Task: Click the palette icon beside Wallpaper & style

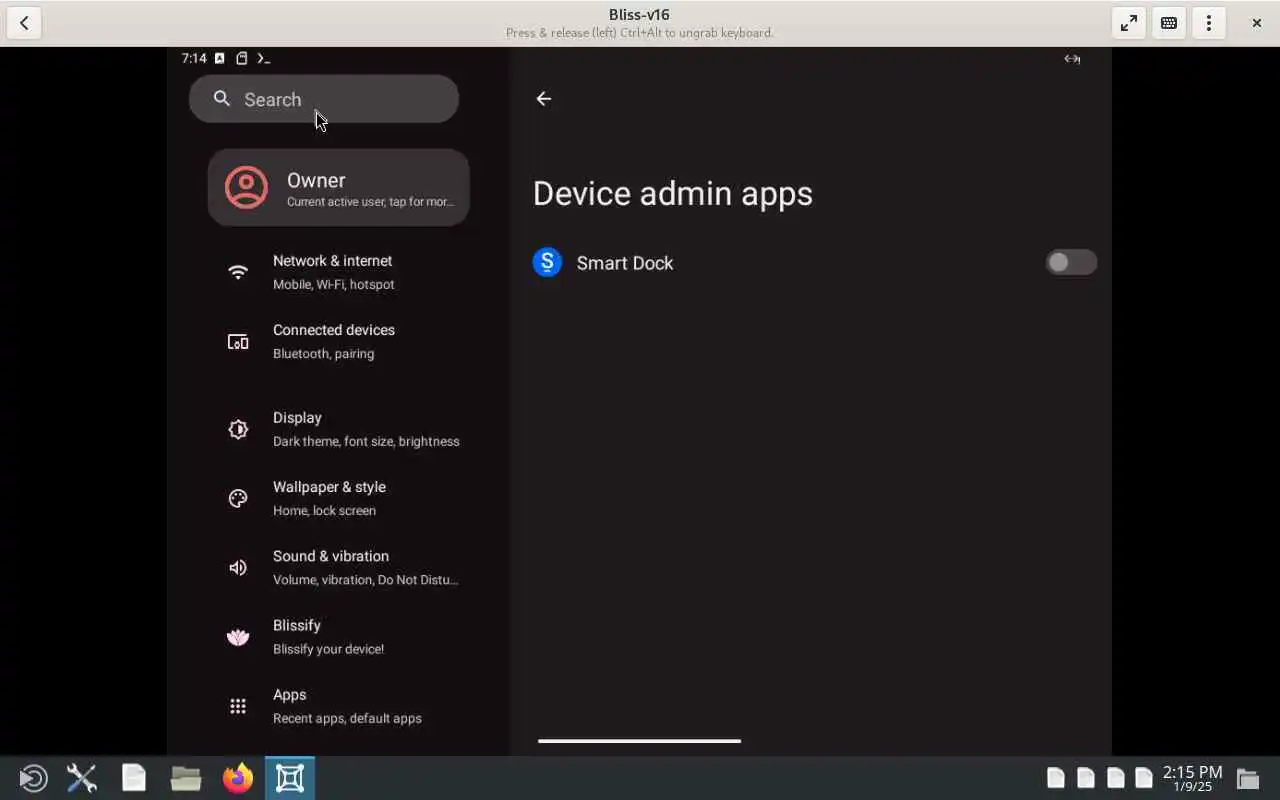Action: [x=238, y=498]
